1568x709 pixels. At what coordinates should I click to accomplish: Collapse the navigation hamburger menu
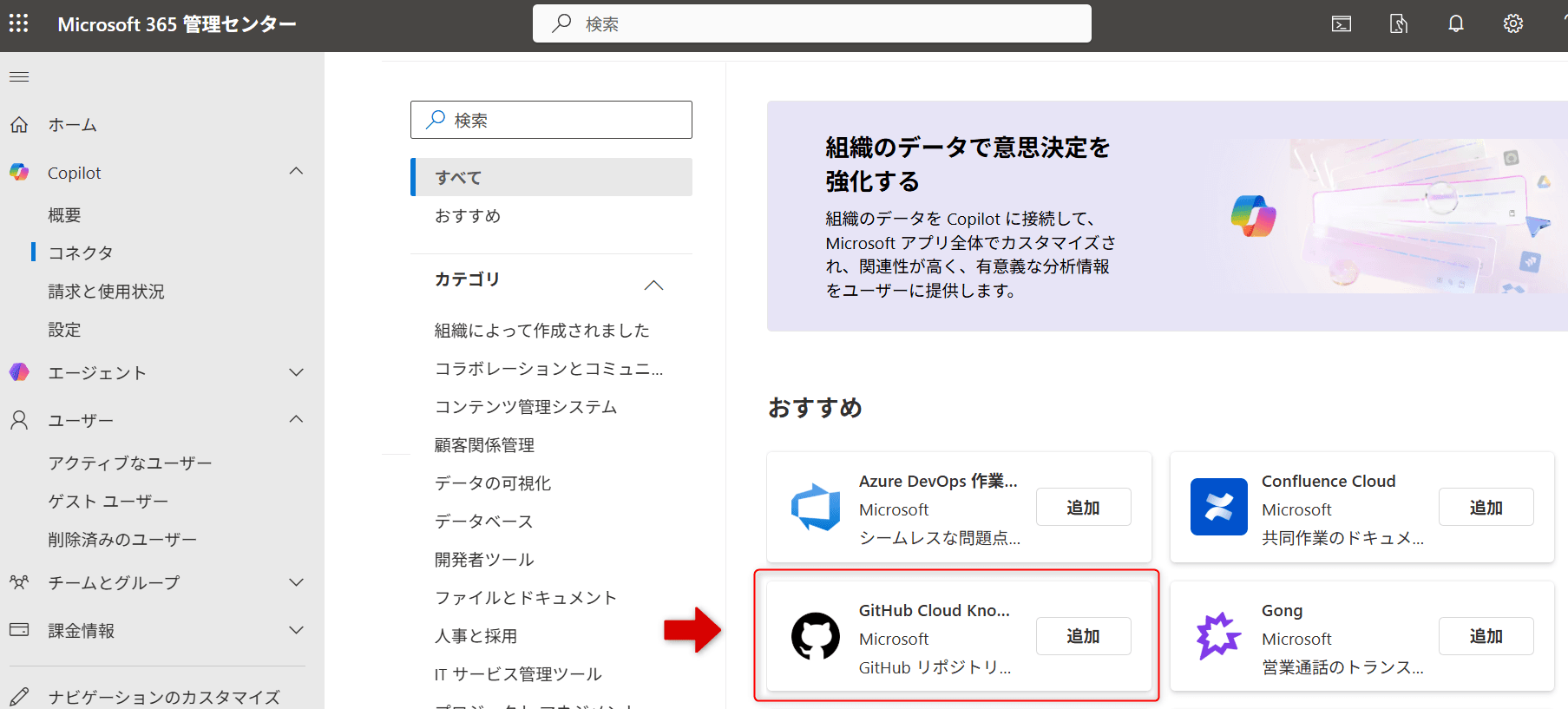[19, 77]
